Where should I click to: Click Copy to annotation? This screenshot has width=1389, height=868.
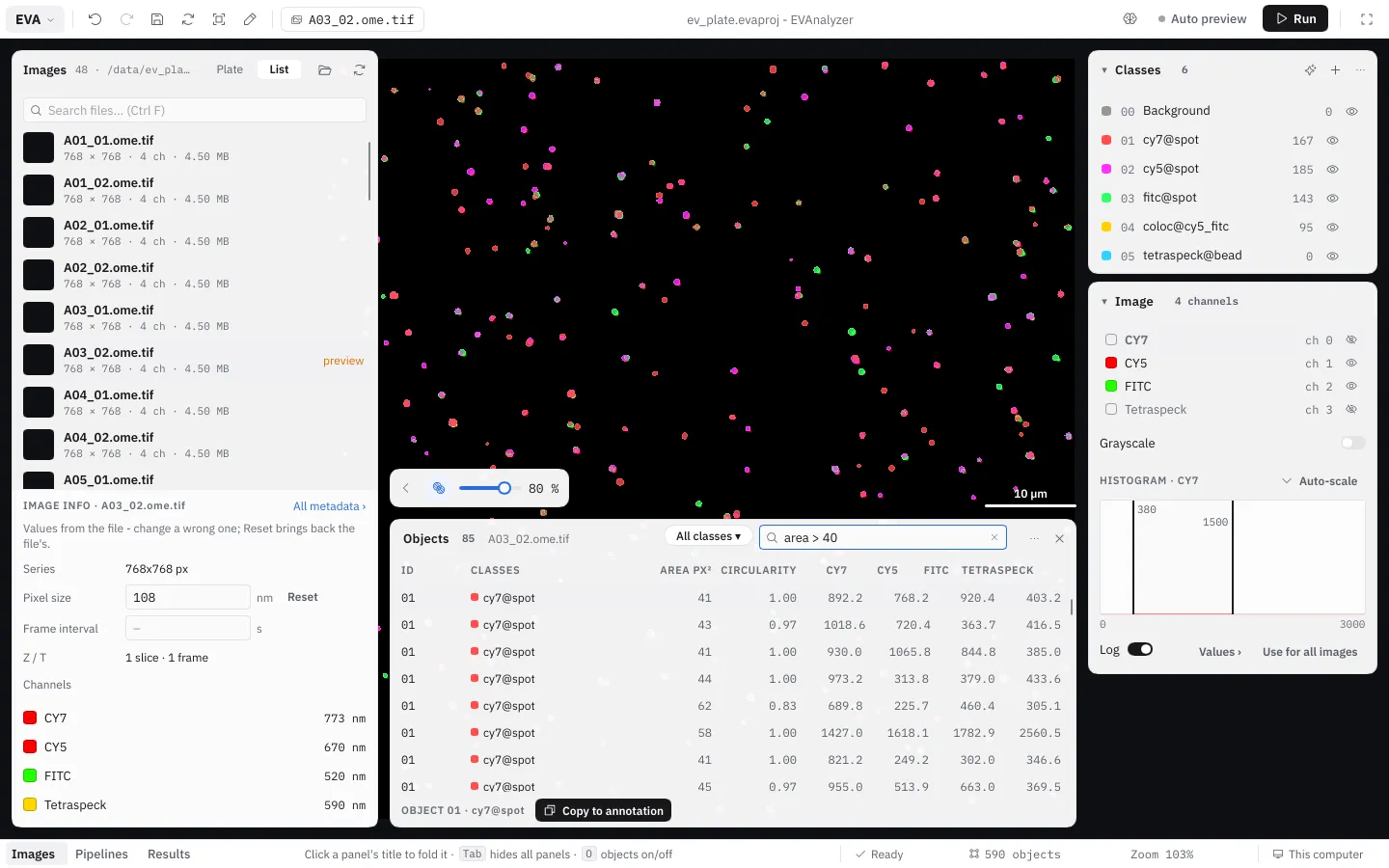[604, 810]
